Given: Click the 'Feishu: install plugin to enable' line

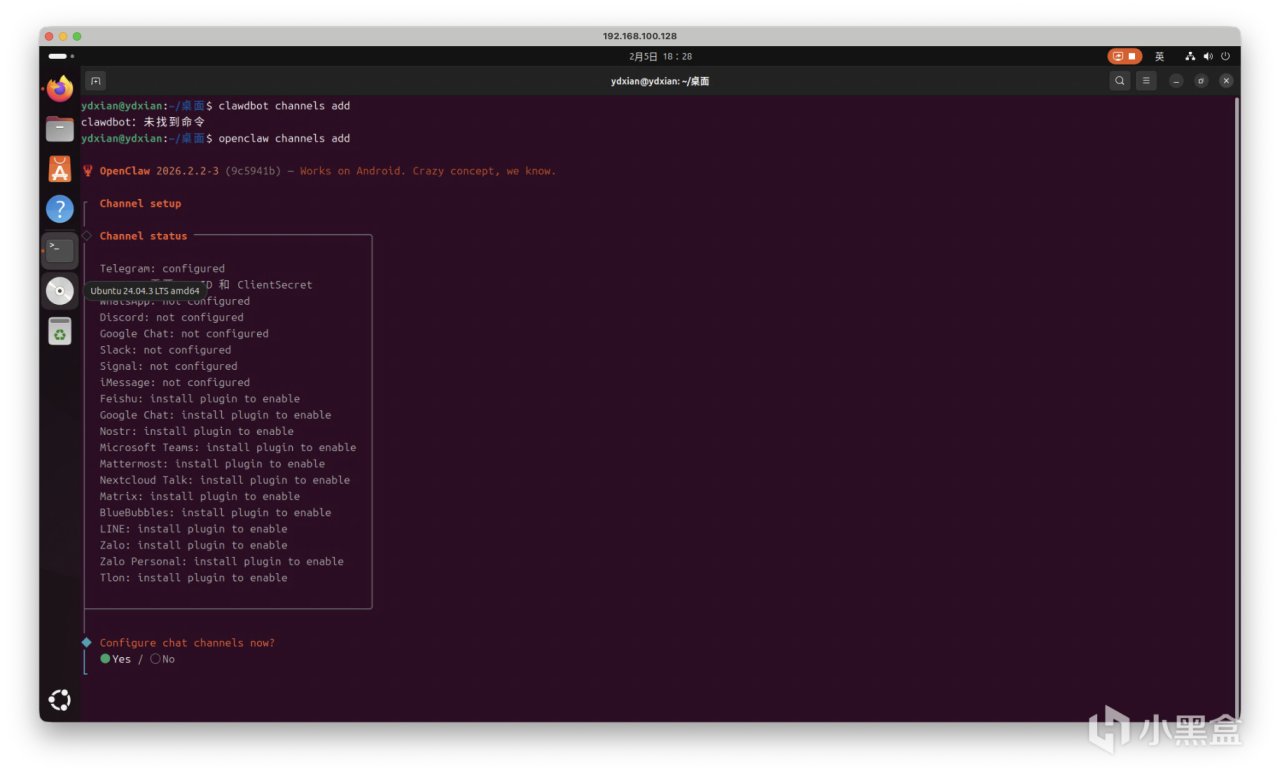Looking at the screenshot, I should pyautogui.click(x=200, y=398).
